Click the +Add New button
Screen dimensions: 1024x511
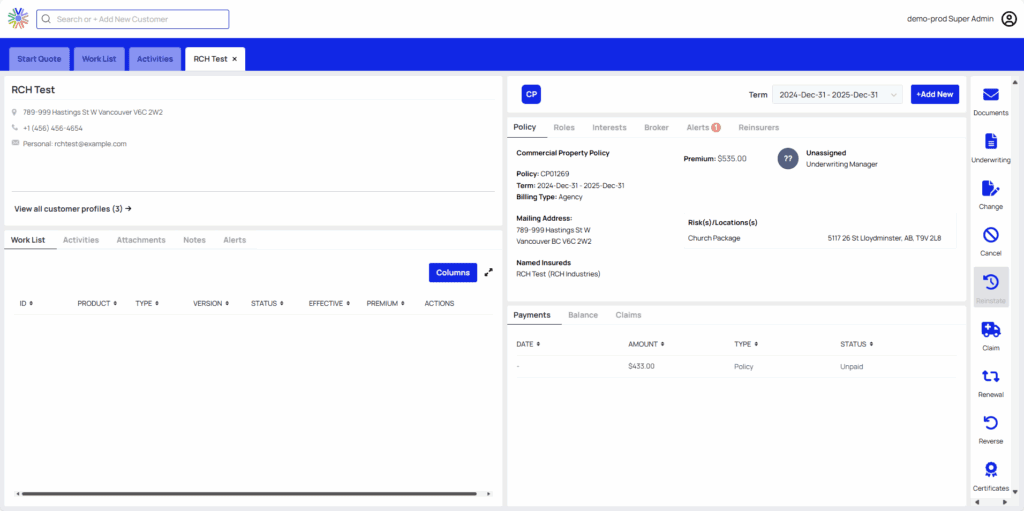pyautogui.click(x=935, y=94)
